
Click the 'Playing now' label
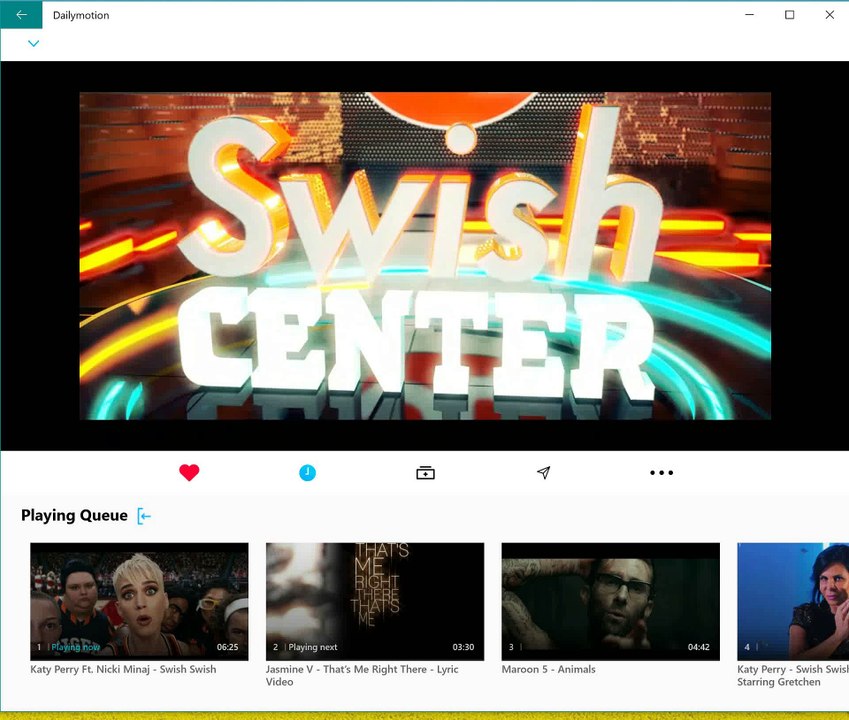[75, 647]
